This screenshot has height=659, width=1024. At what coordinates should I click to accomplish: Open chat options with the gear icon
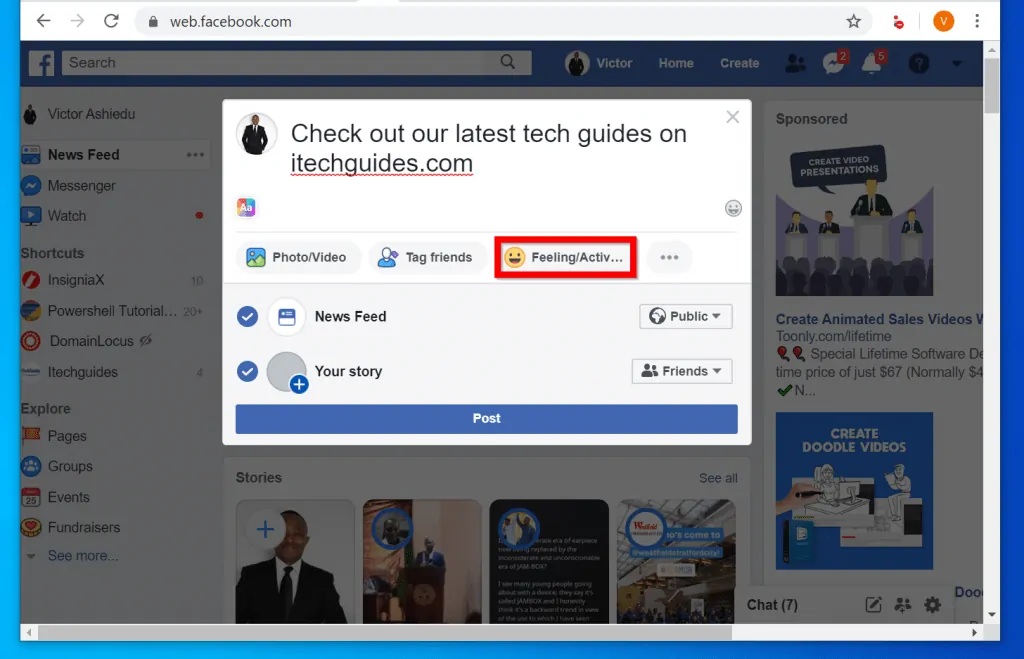point(932,605)
